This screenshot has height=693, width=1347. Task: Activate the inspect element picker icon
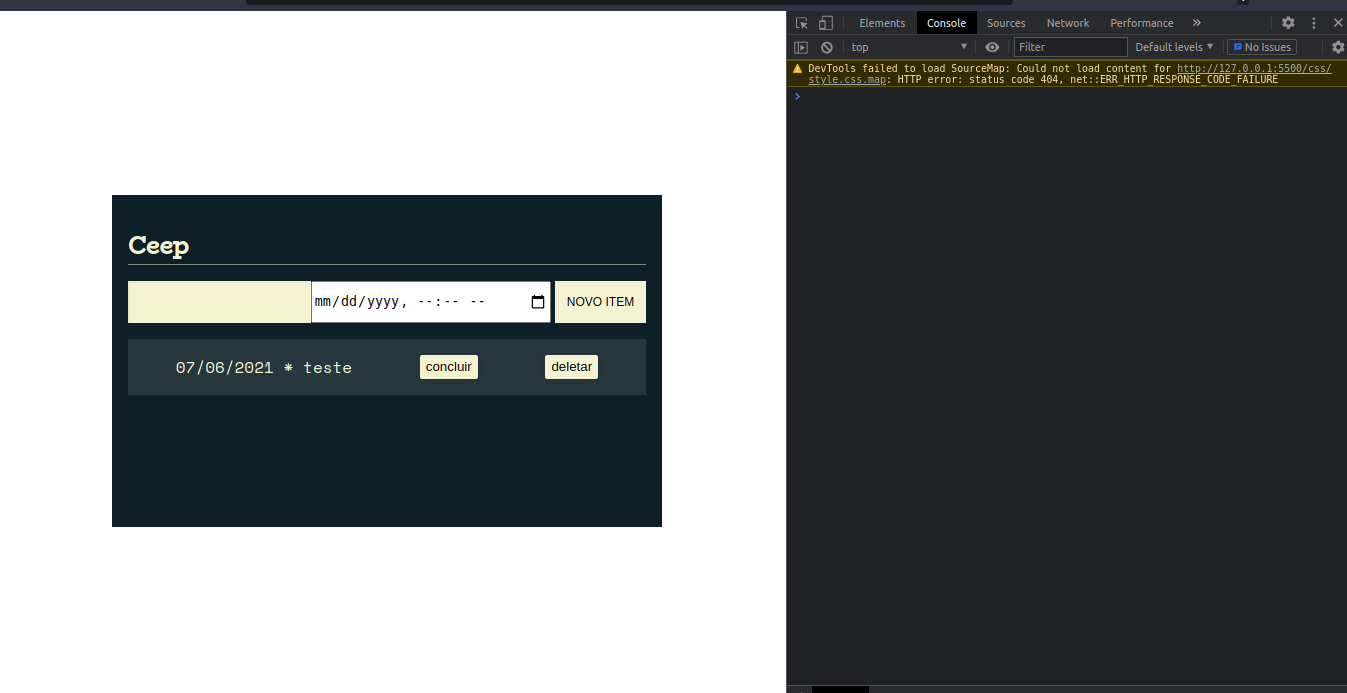click(x=801, y=23)
